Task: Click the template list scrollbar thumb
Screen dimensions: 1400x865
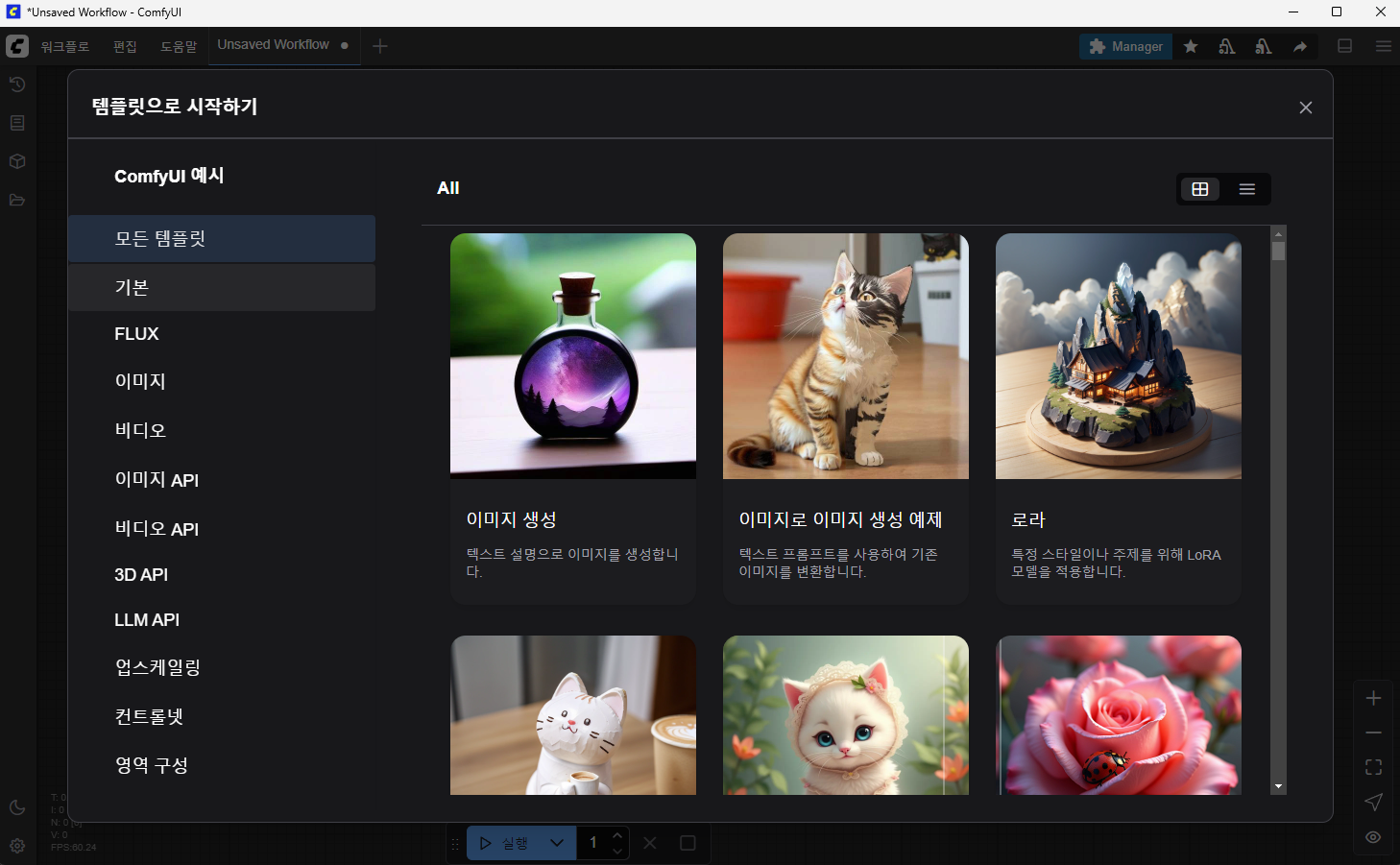Action: point(1278,252)
